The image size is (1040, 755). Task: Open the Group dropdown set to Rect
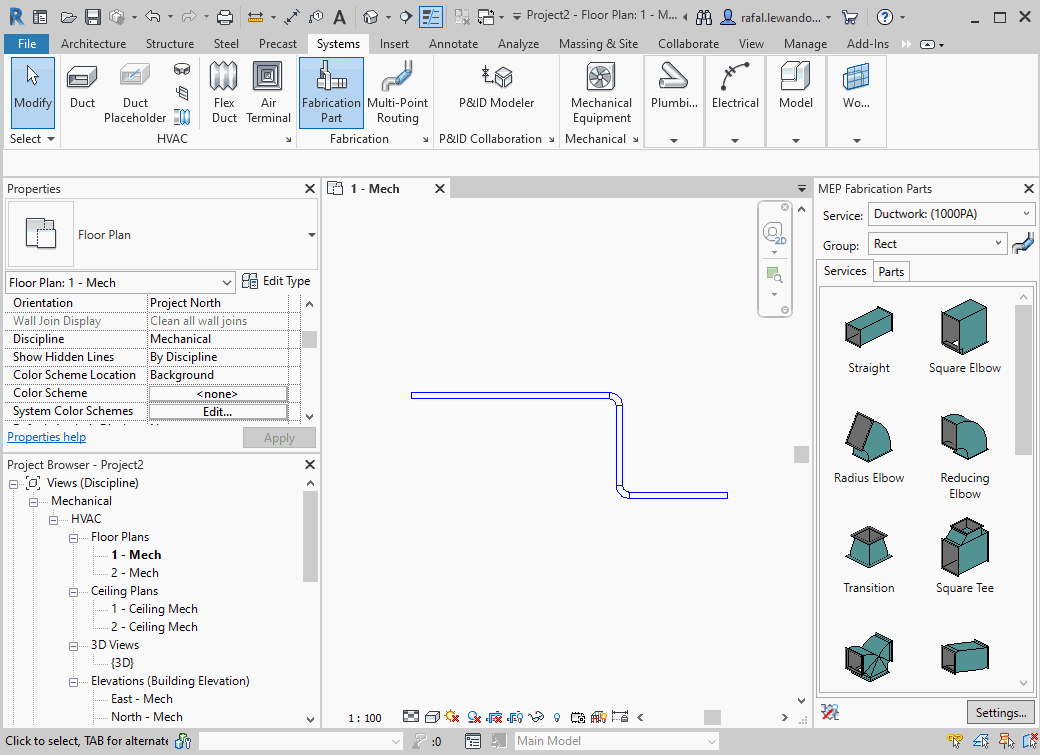click(x=935, y=243)
